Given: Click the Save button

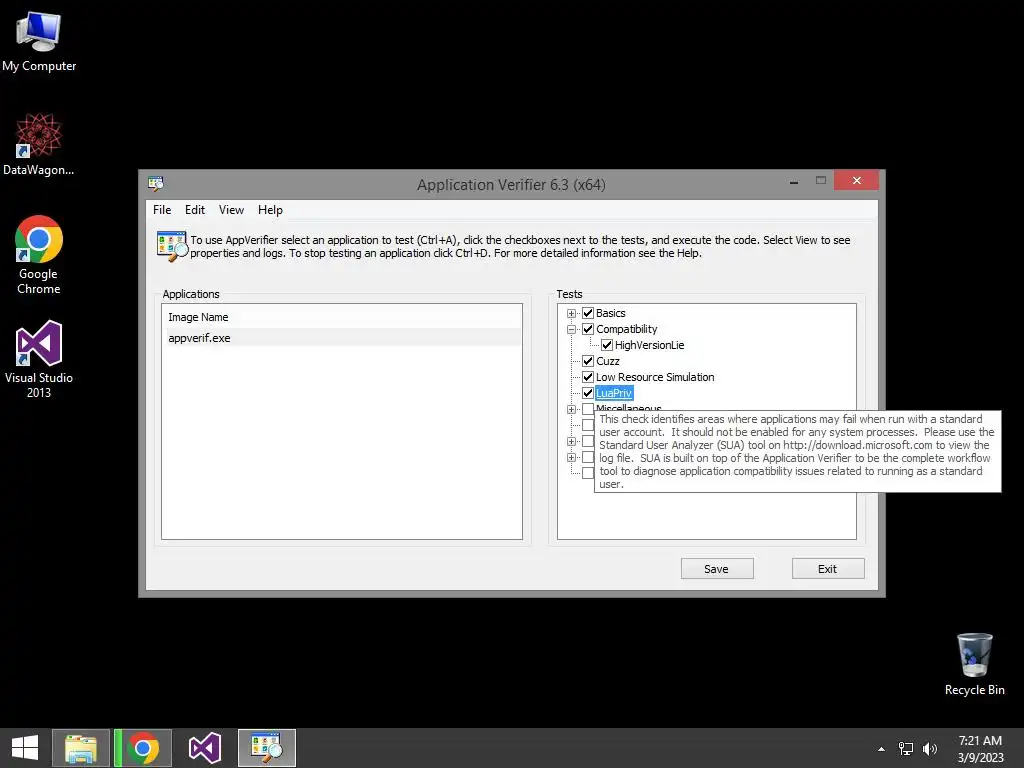Looking at the screenshot, I should click(x=716, y=569).
